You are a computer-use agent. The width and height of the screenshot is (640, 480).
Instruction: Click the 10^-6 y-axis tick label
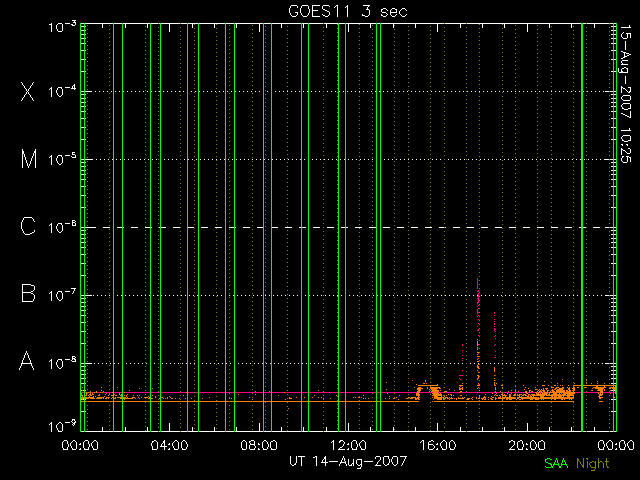click(x=62, y=227)
